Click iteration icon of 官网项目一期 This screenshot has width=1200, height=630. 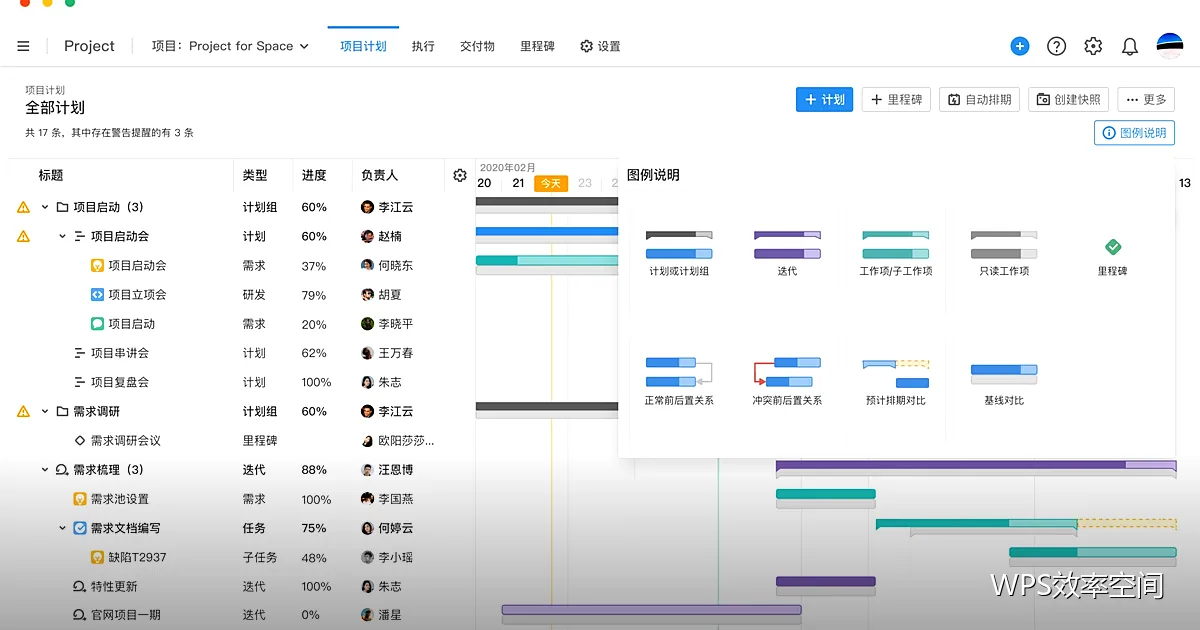pyautogui.click(x=80, y=615)
